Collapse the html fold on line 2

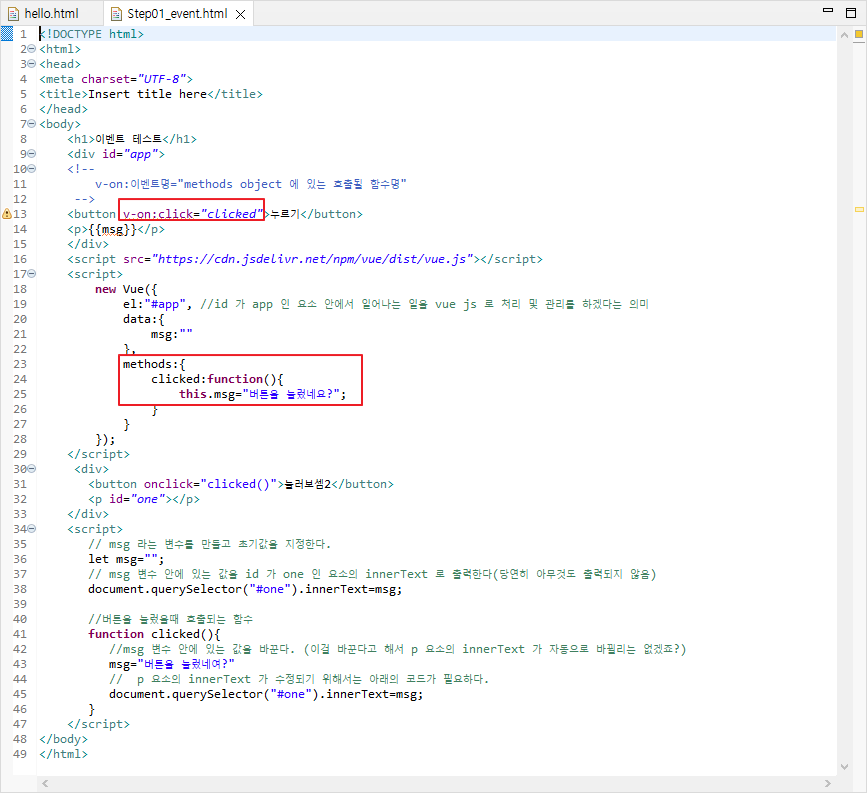[x=32, y=49]
